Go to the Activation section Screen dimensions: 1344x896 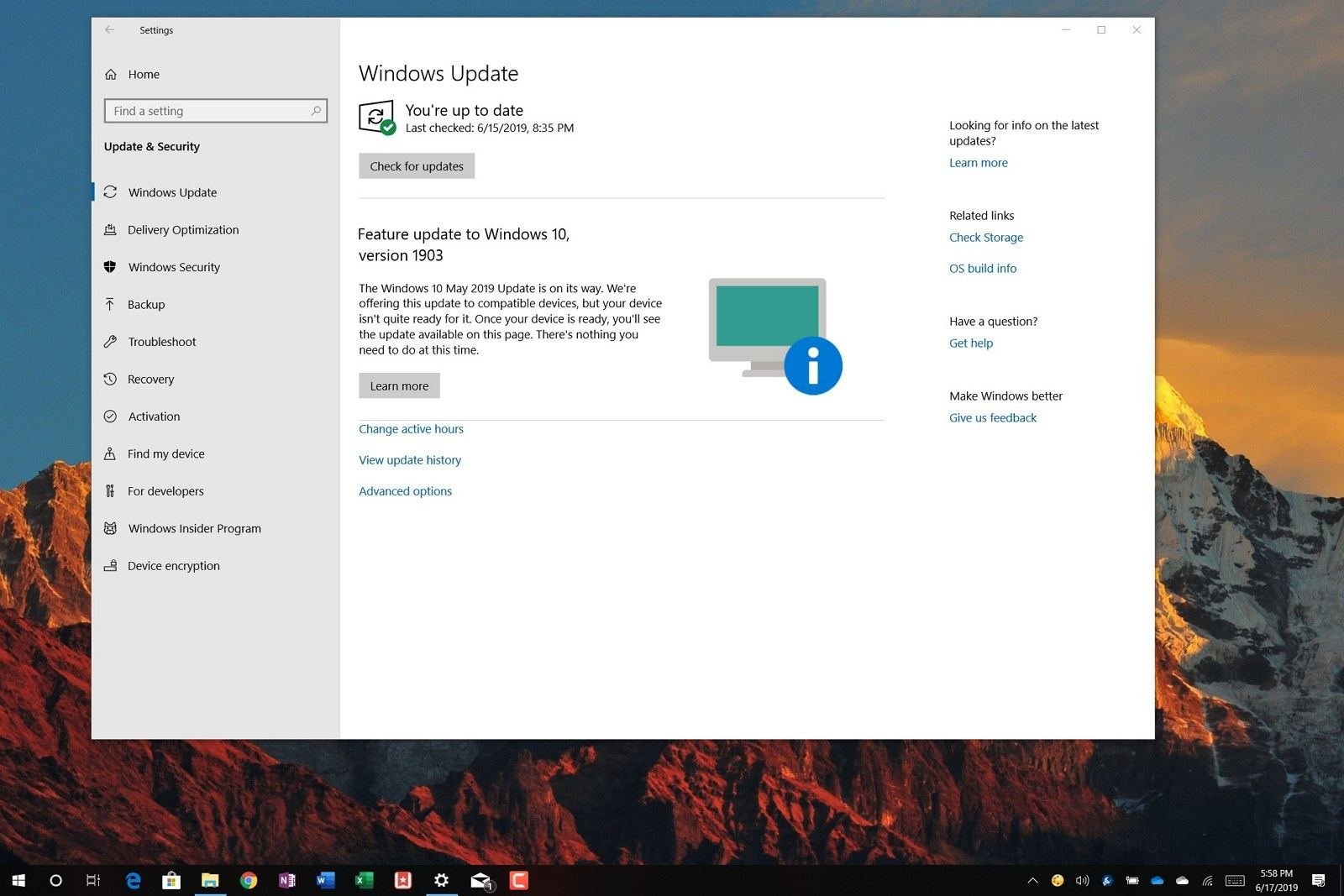click(x=154, y=417)
